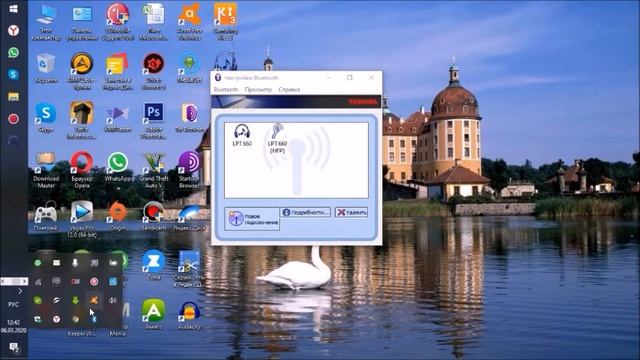Open the Avast Free Antivirus shortcut

click(x=189, y=22)
